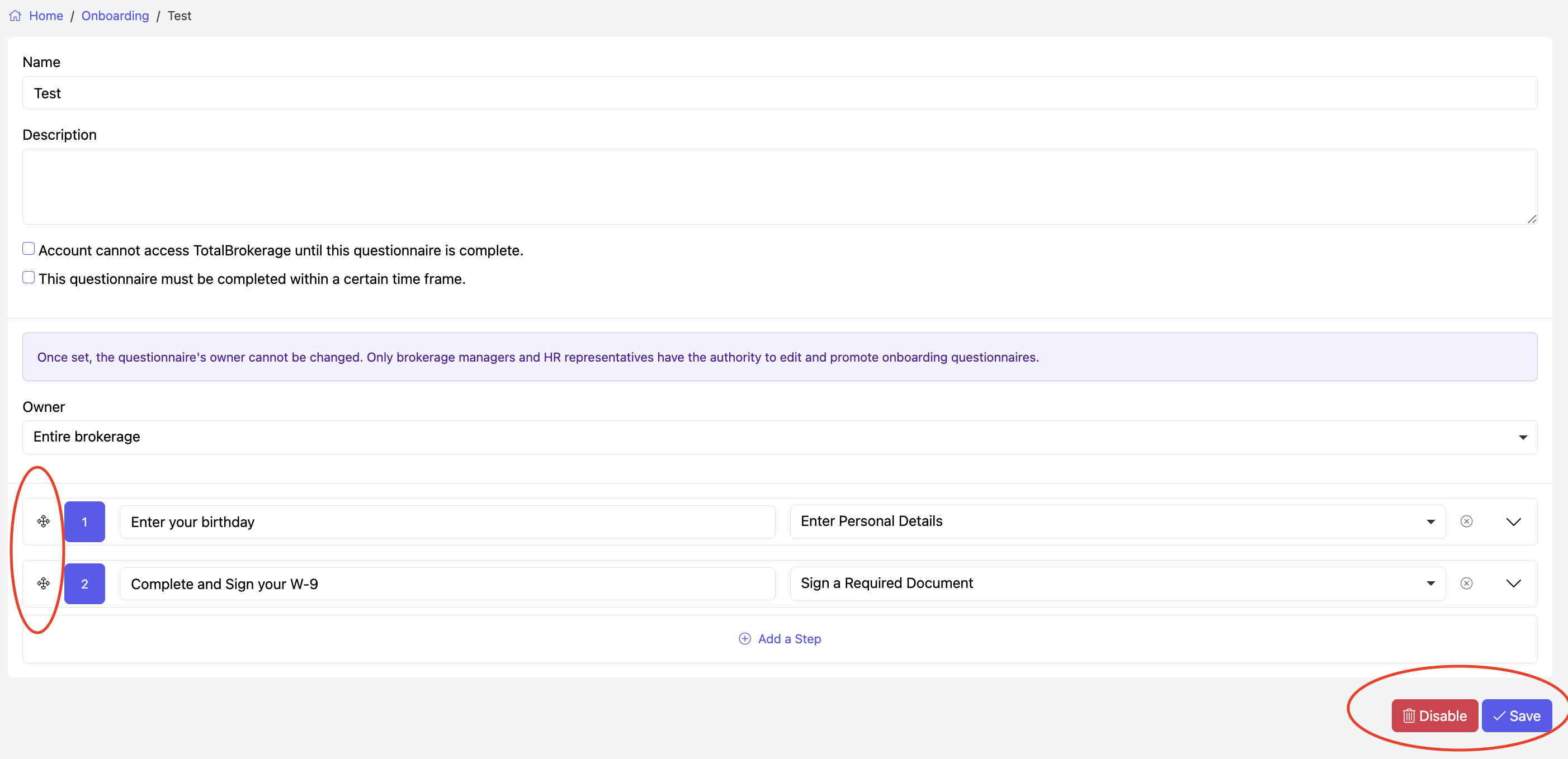Click into the Description text area

(x=779, y=187)
